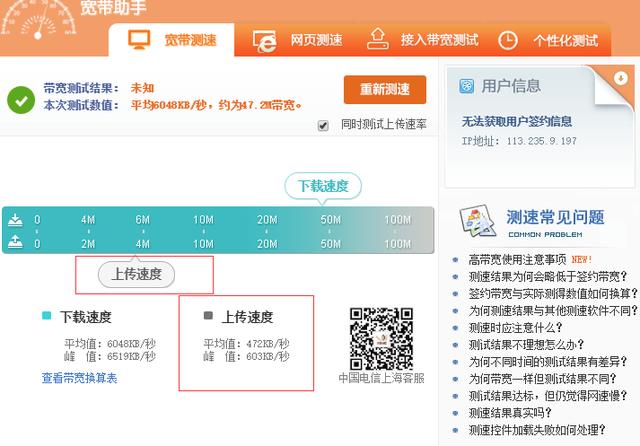Click the 用户信息 panel icon
Image resolution: width=640 pixels, height=446 pixels.
pos(467,86)
